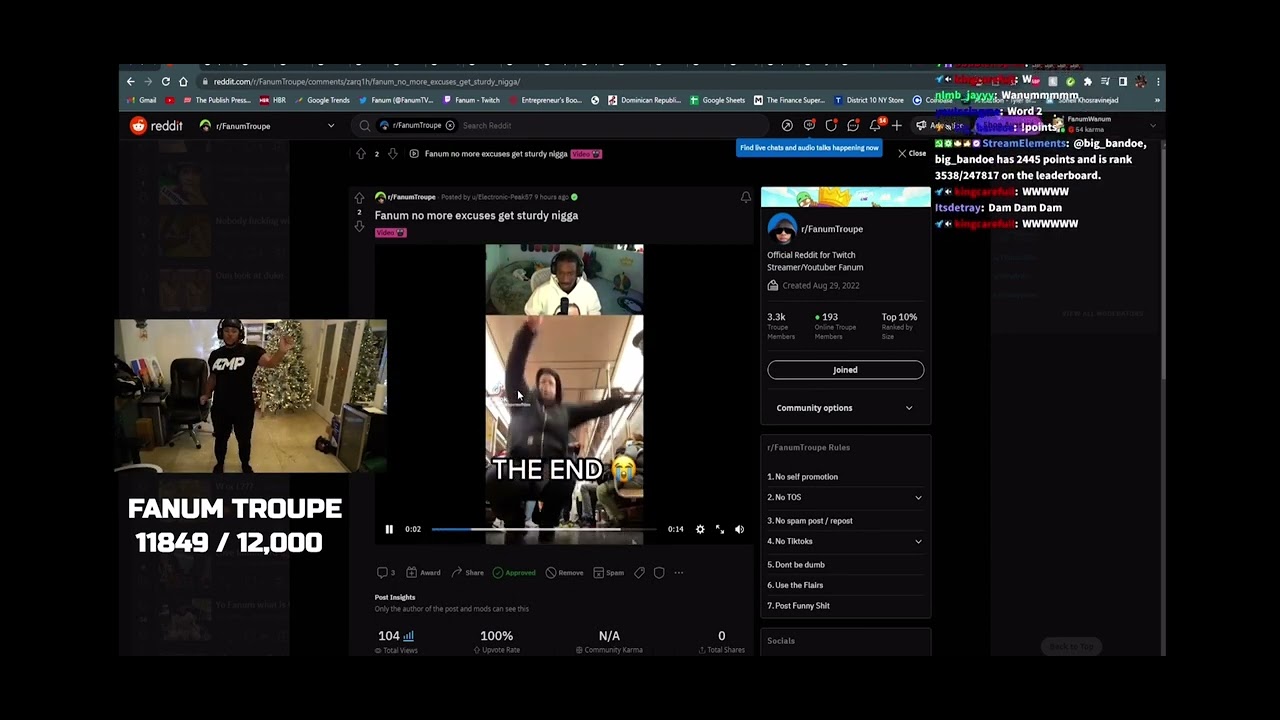
Task: Open the comments bubble showing 3
Action: [x=385, y=573]
